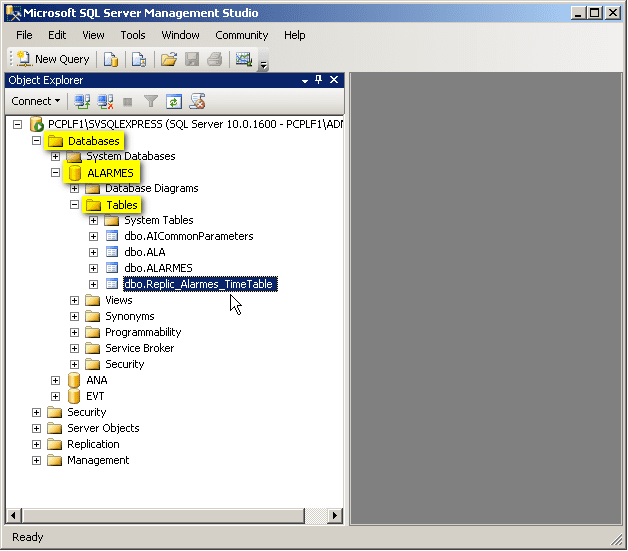Refresh the Object Explorer tree
Viewport: 628px width, 551px height.
[x=174, y=101]
